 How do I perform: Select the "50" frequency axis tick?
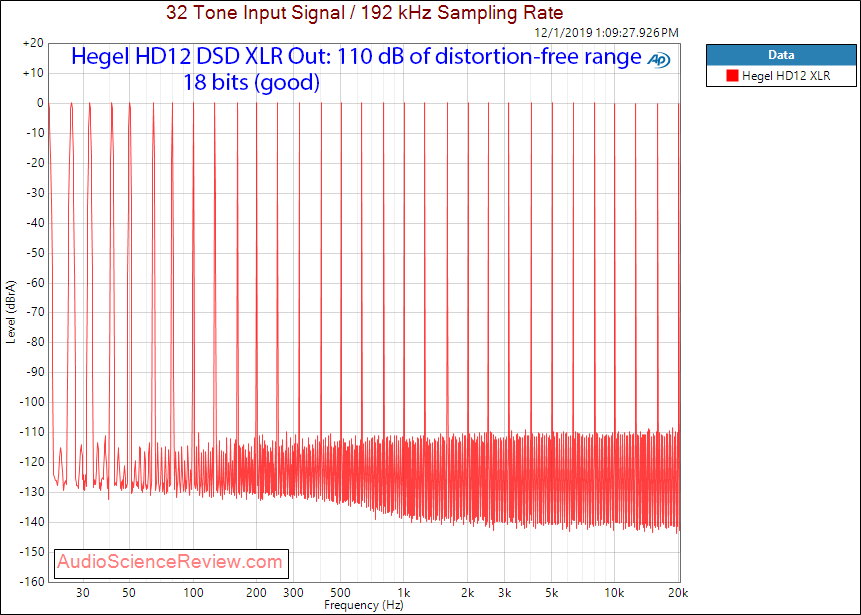coord(129,593)
